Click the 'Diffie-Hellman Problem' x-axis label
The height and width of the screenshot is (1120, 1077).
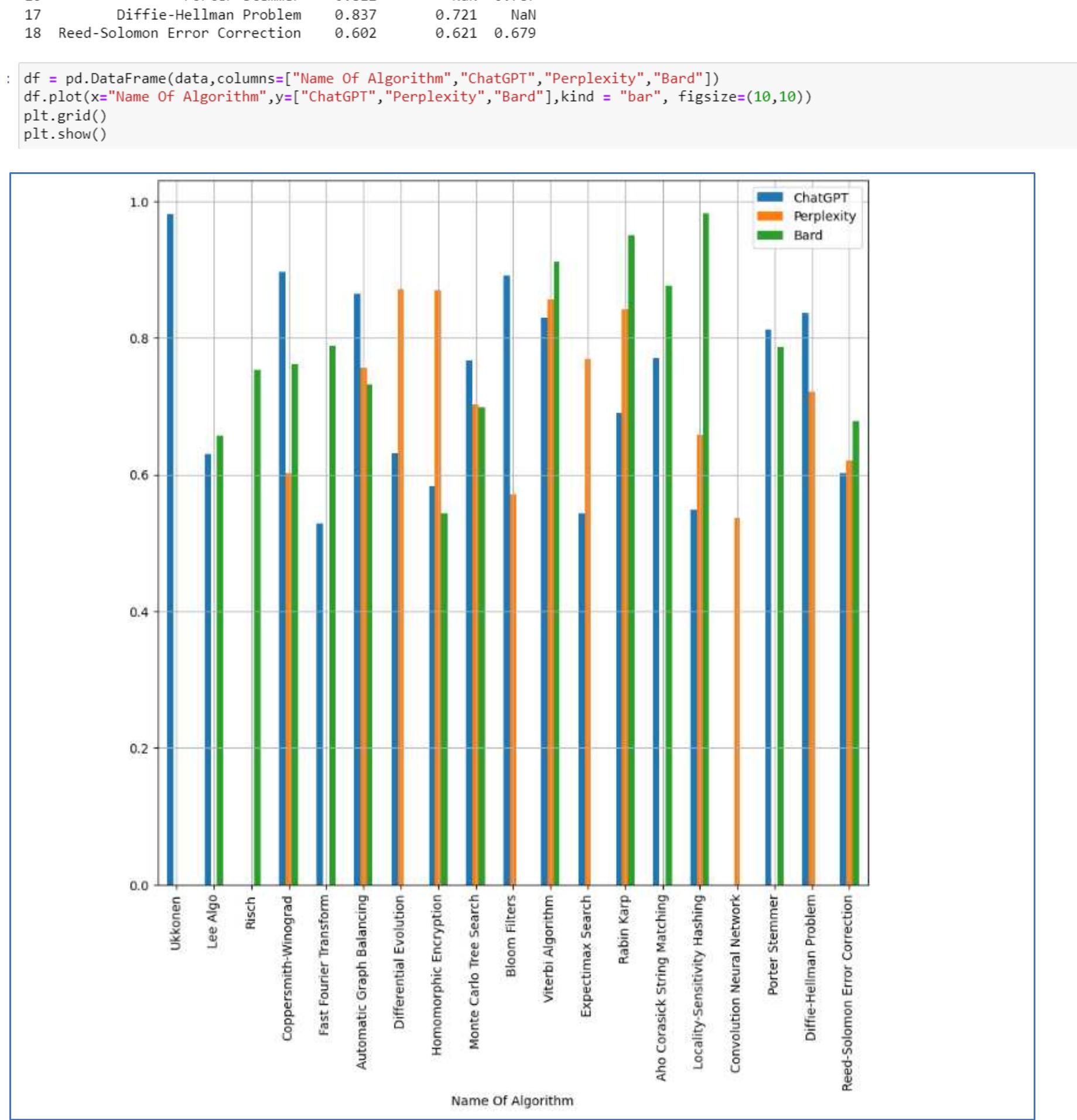pos(811,968)
